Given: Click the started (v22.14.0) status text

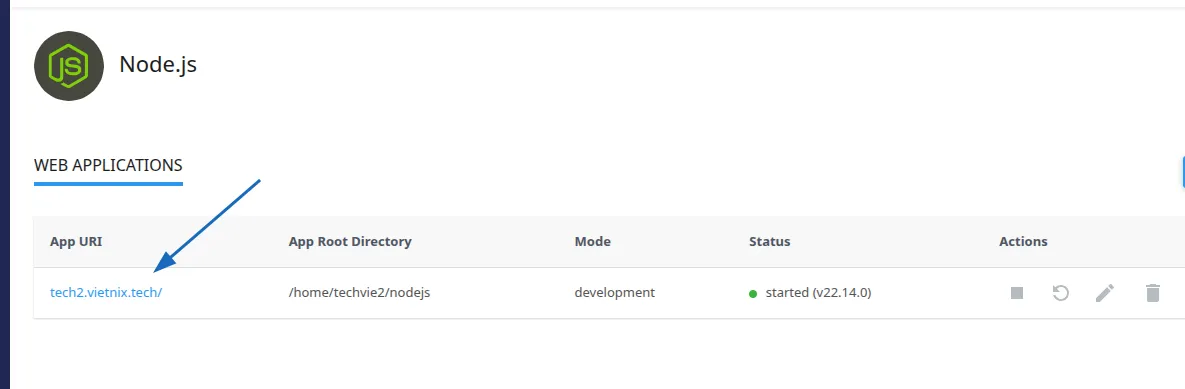Looking at the screenshot, I should [818, 293].
